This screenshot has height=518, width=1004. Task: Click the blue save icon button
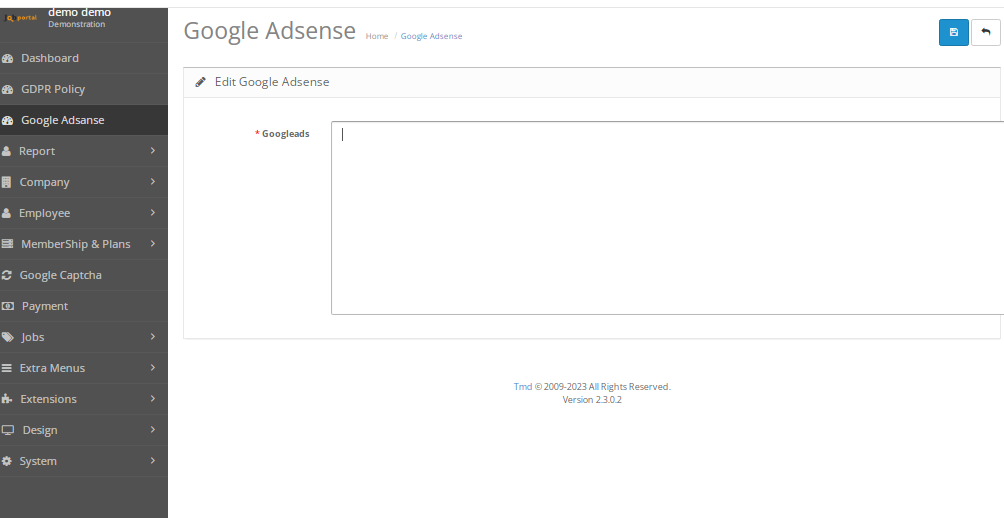point(953,32)
